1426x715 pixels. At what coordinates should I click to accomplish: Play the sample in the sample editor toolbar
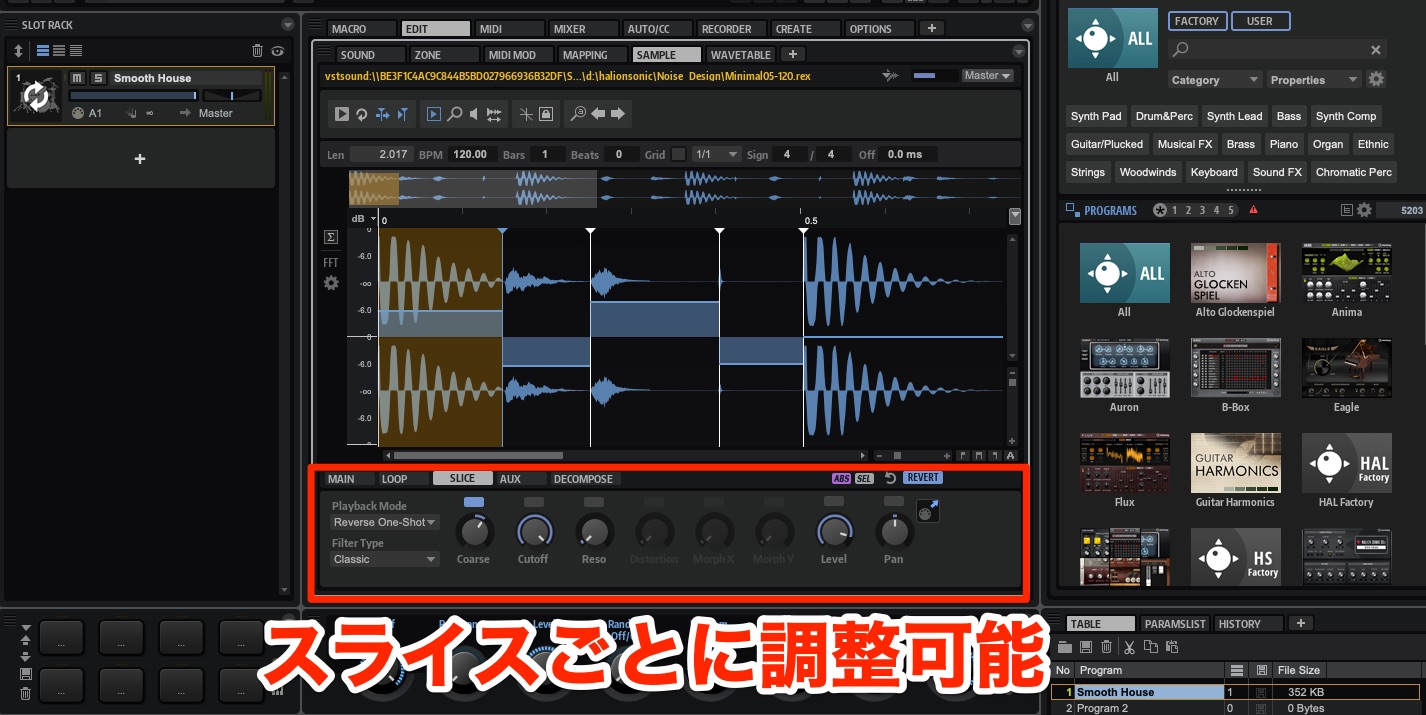tap(342, 115)
